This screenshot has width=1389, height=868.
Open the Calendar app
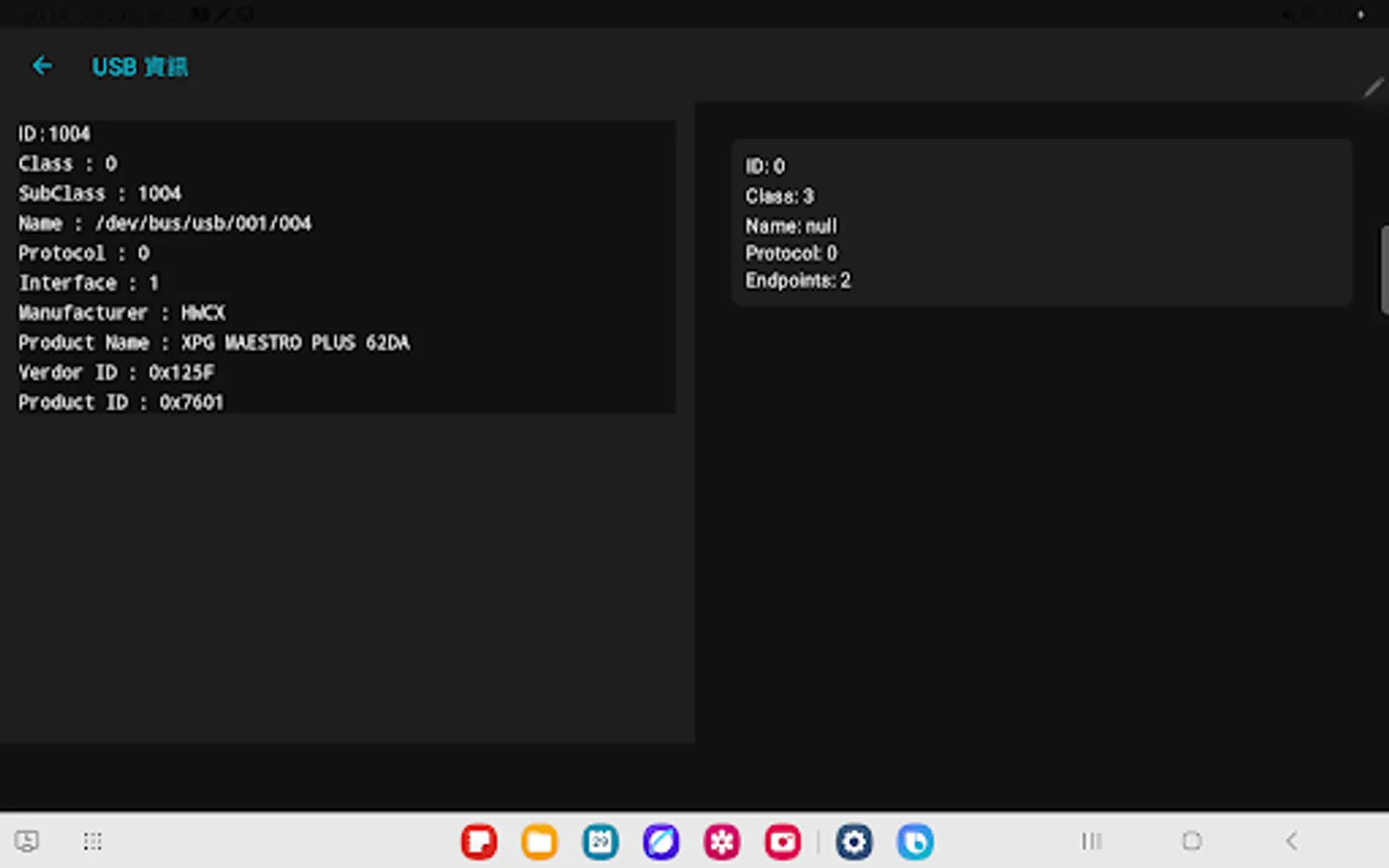599,841
